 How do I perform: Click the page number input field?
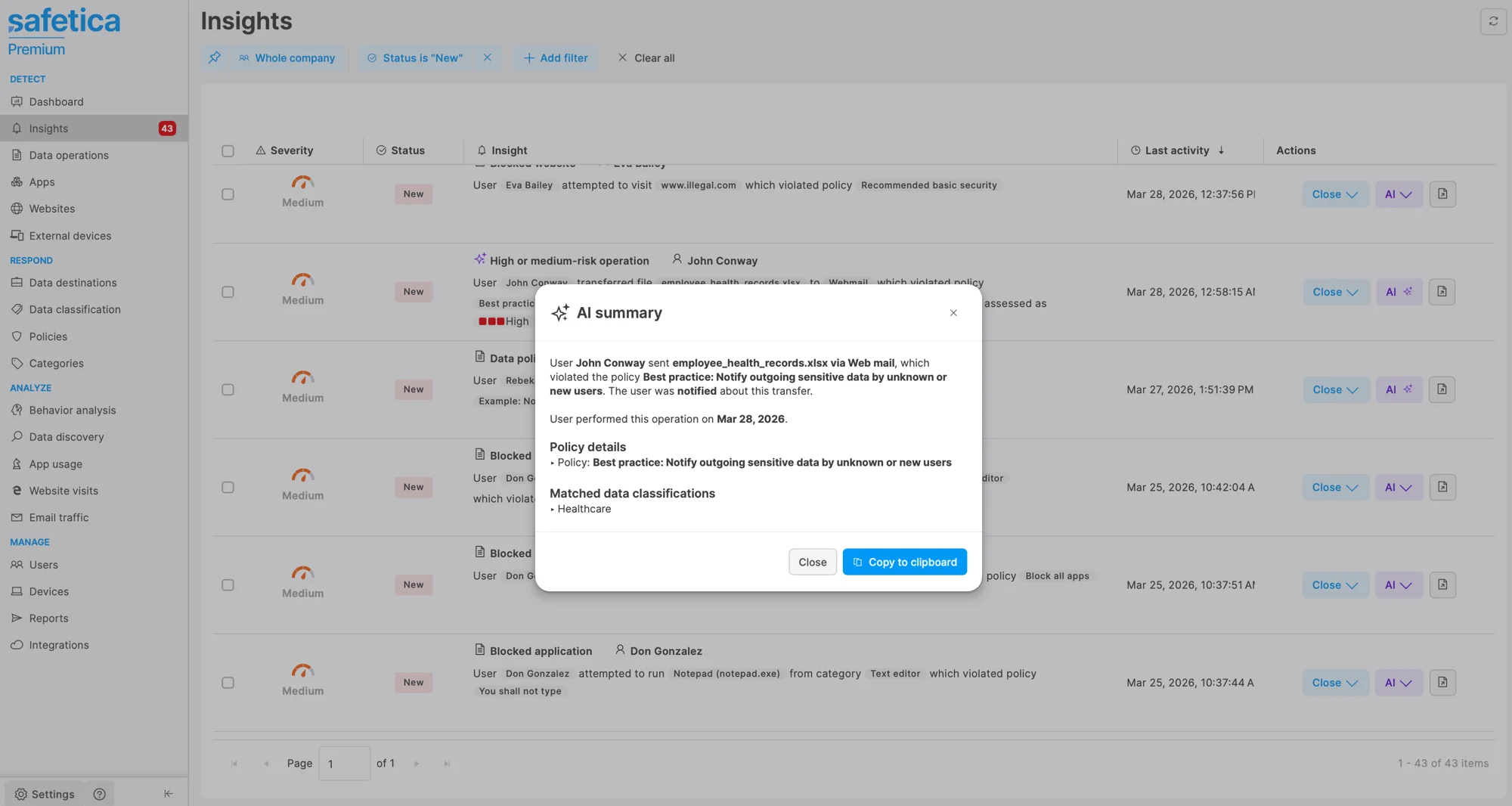point(344,764)
